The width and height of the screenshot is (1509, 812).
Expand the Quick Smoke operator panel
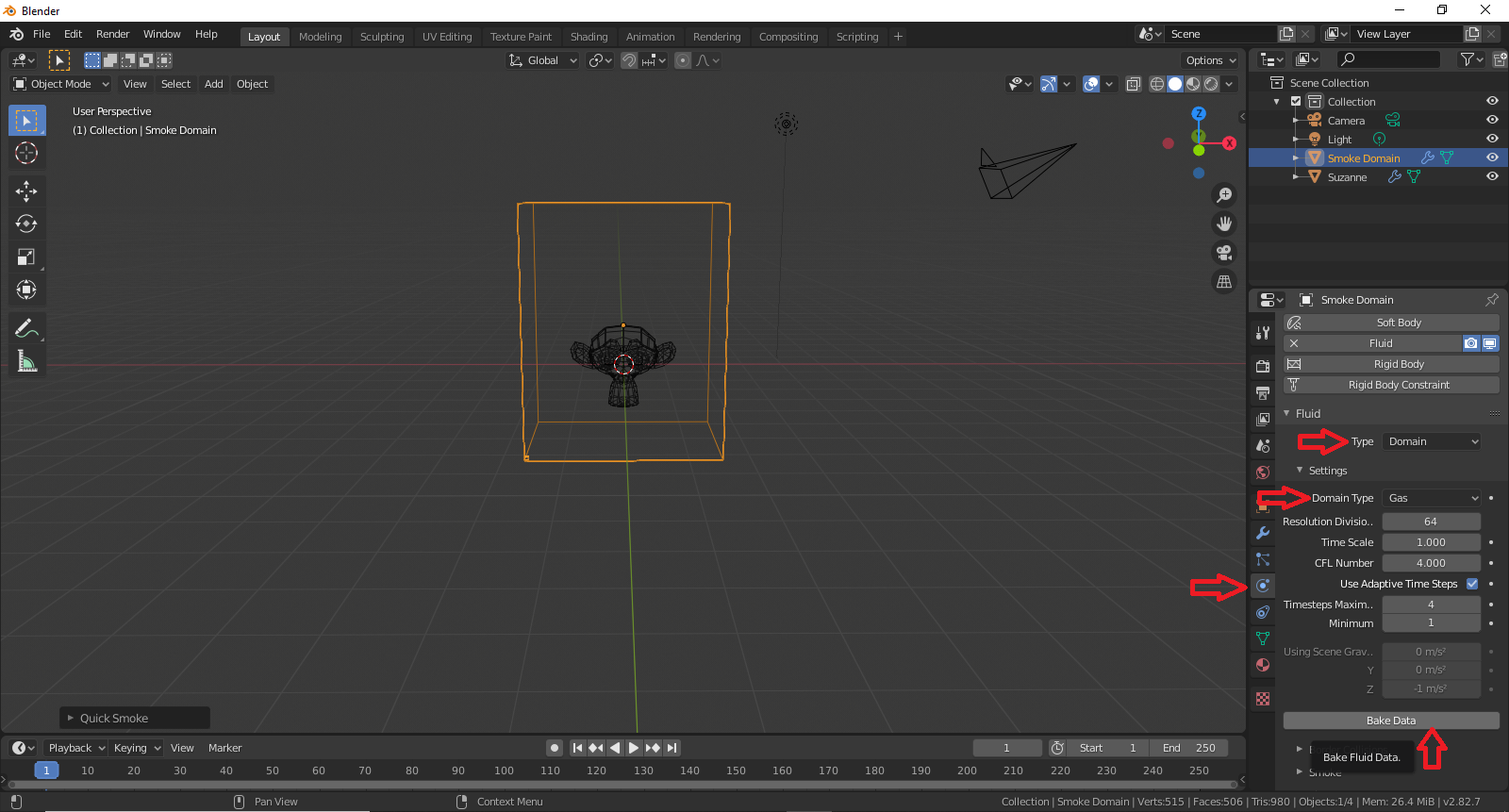click(x=135, y=719)
